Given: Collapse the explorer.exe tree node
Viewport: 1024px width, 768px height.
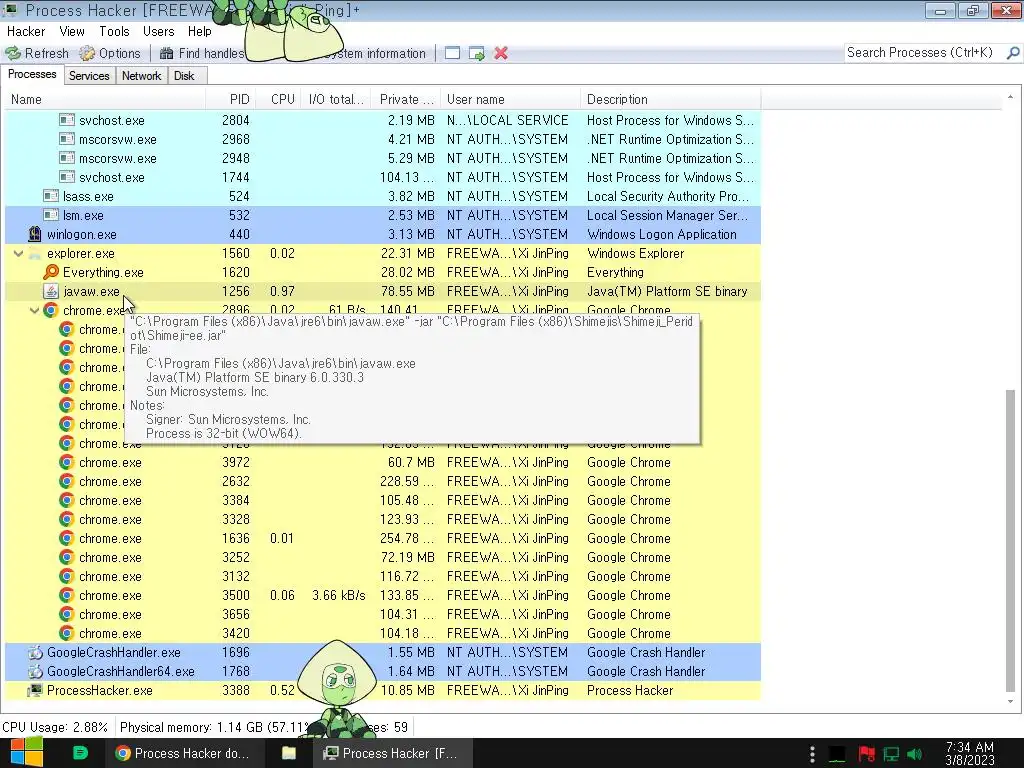Looking at the screenshot, I should pos(18,253).
